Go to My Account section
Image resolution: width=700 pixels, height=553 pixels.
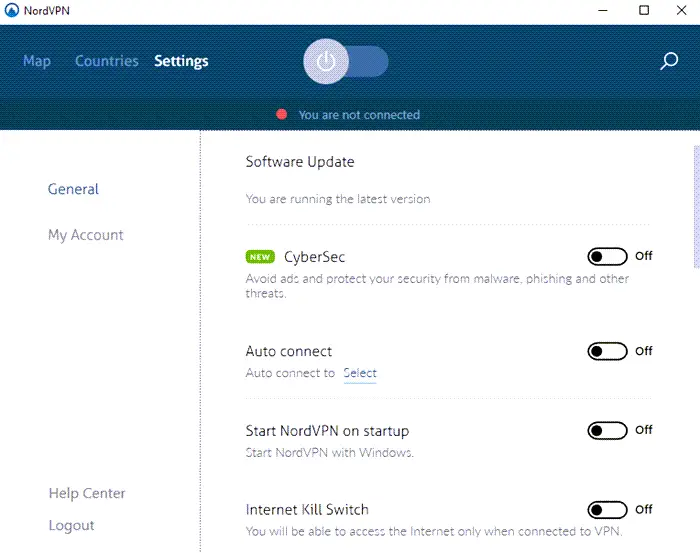tap(86, 235)
